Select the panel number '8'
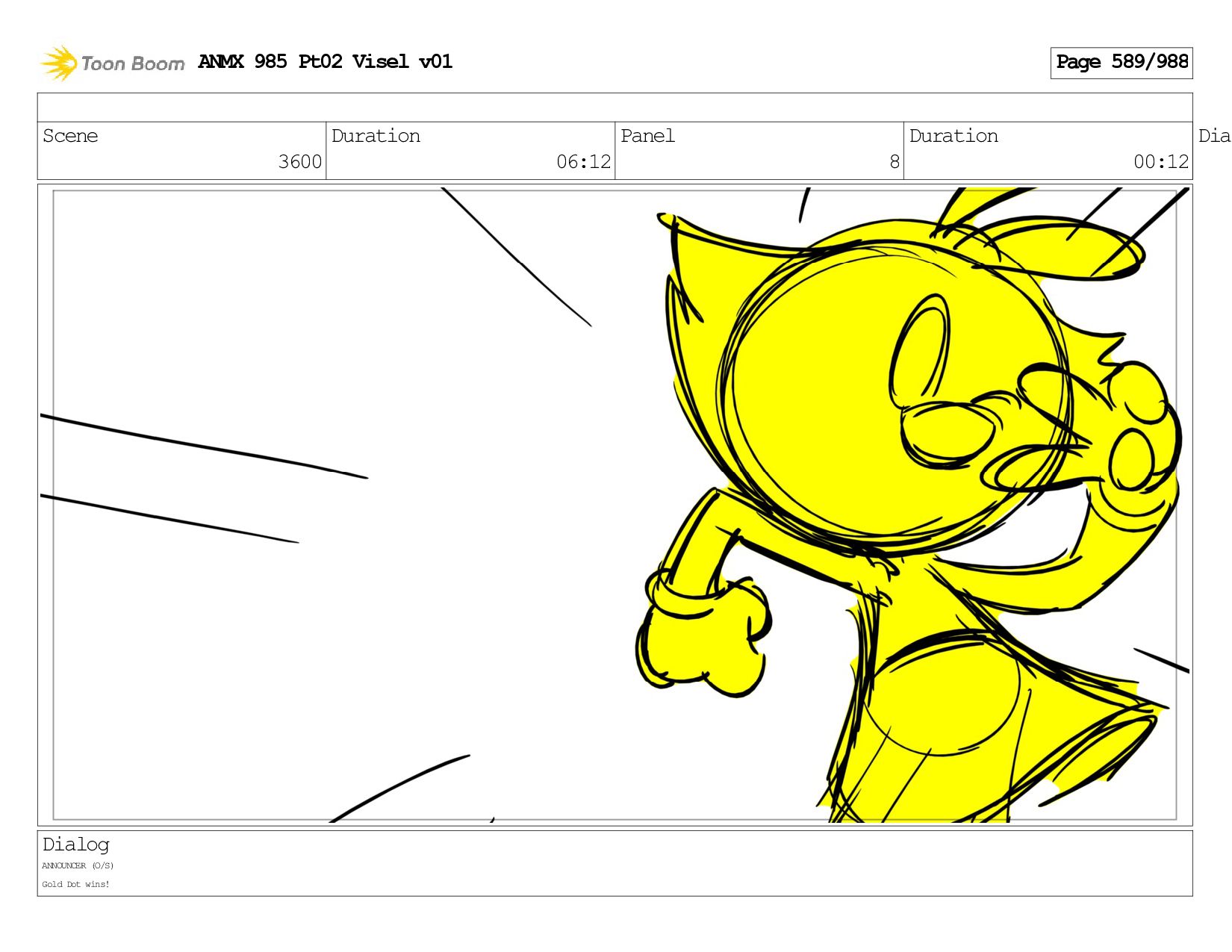Screen dimensions: 1232x952 (895, 162)
